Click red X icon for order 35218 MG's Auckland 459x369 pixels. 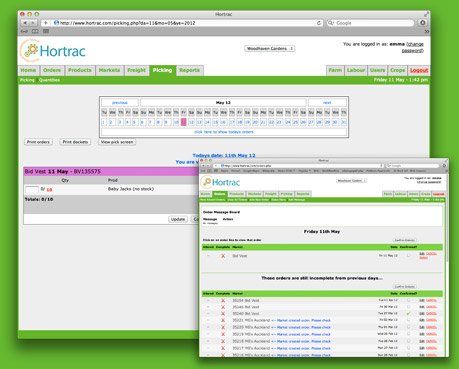[x=223, y=341]
